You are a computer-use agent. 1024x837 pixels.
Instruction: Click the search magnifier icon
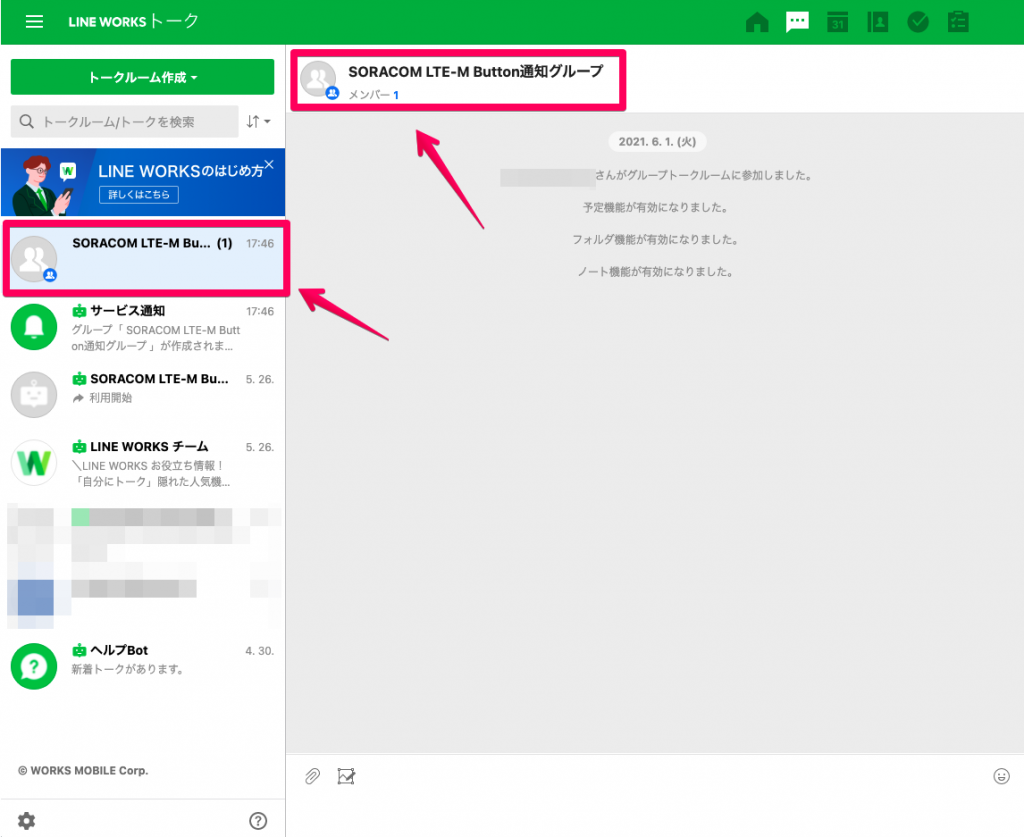(27, 121)
